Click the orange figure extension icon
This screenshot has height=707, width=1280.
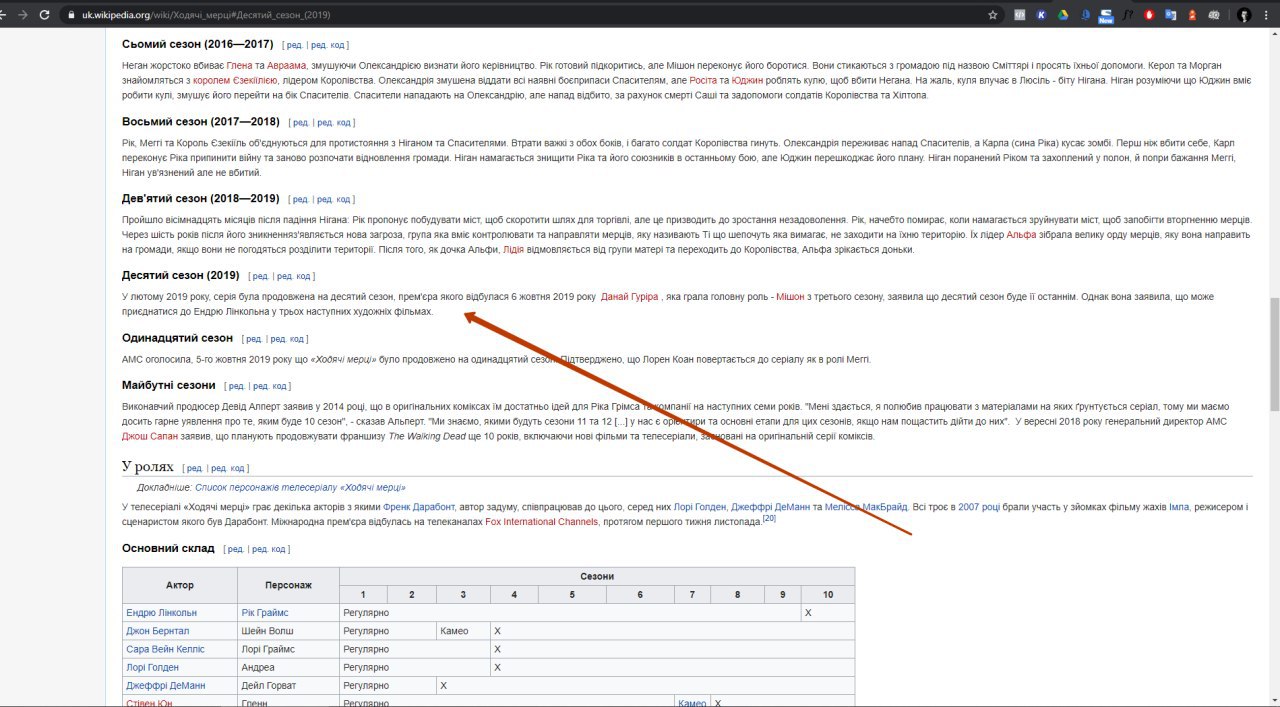[1192, 15]
